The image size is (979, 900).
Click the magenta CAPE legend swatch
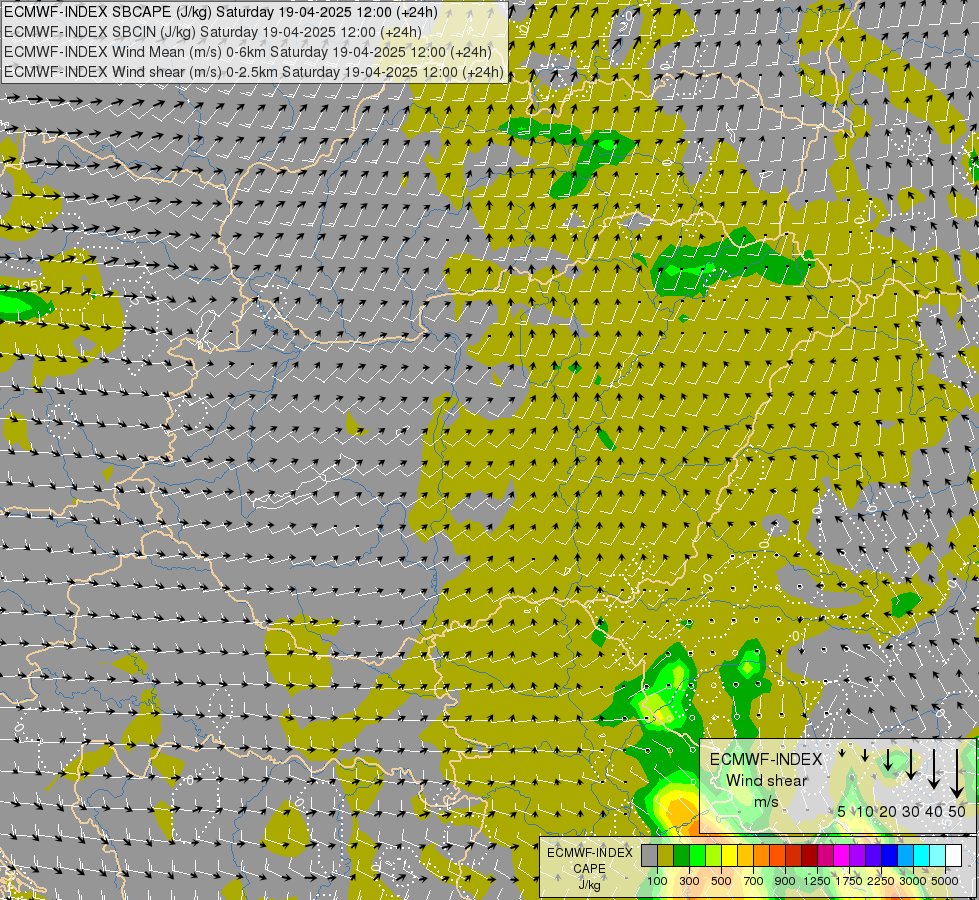(842, 855)
